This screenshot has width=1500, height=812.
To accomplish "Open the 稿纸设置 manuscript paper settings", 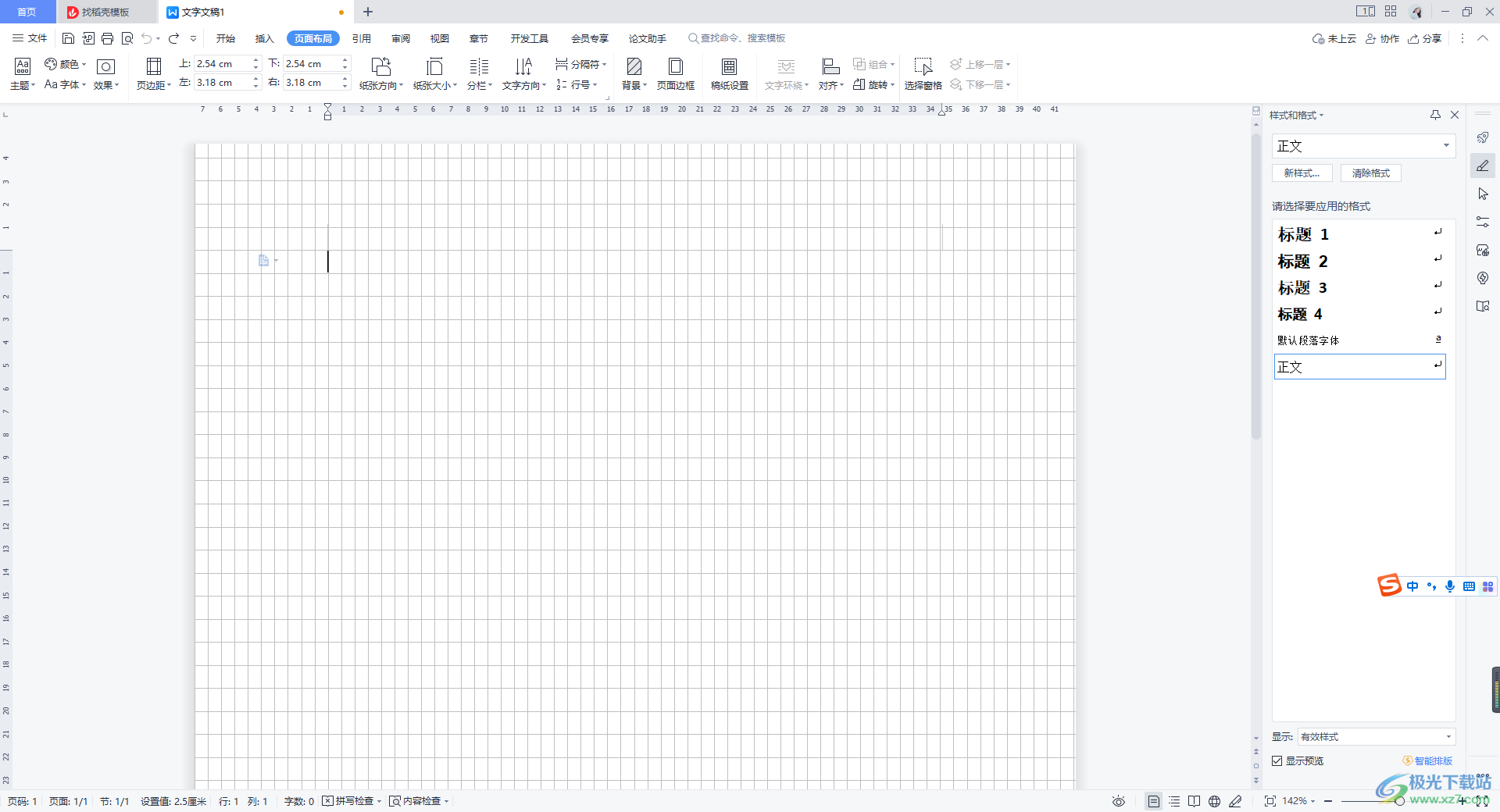I will [730, 74].
